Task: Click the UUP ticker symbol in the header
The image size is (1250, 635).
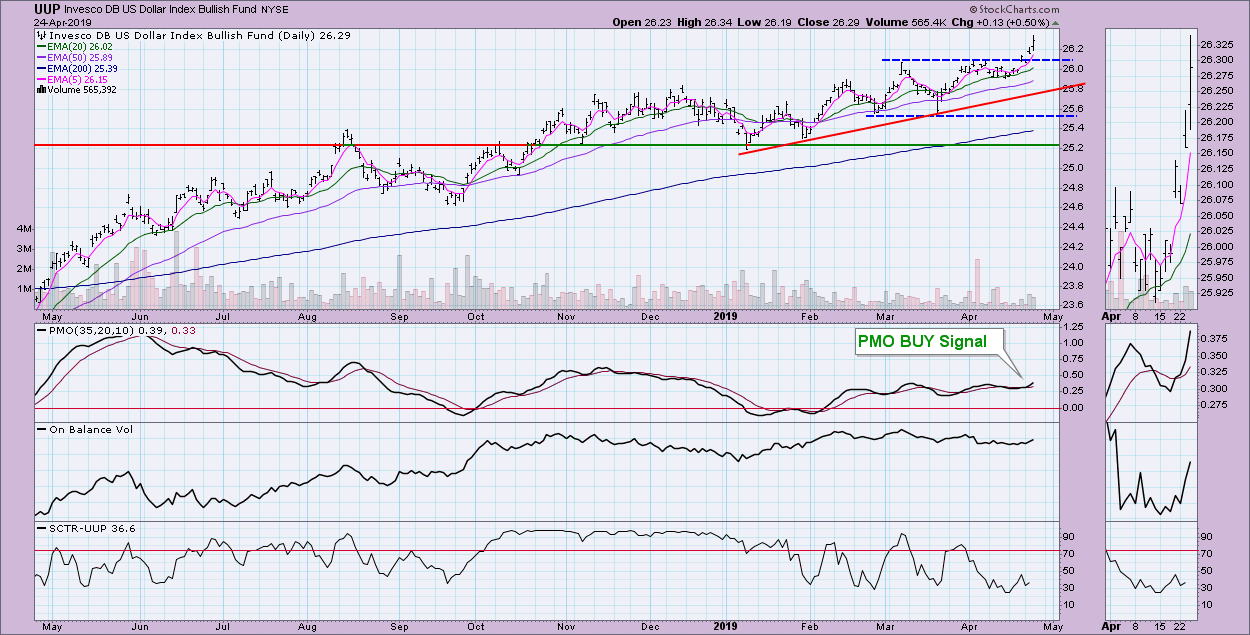Action: pyautogui.click(x=48, y=9)
